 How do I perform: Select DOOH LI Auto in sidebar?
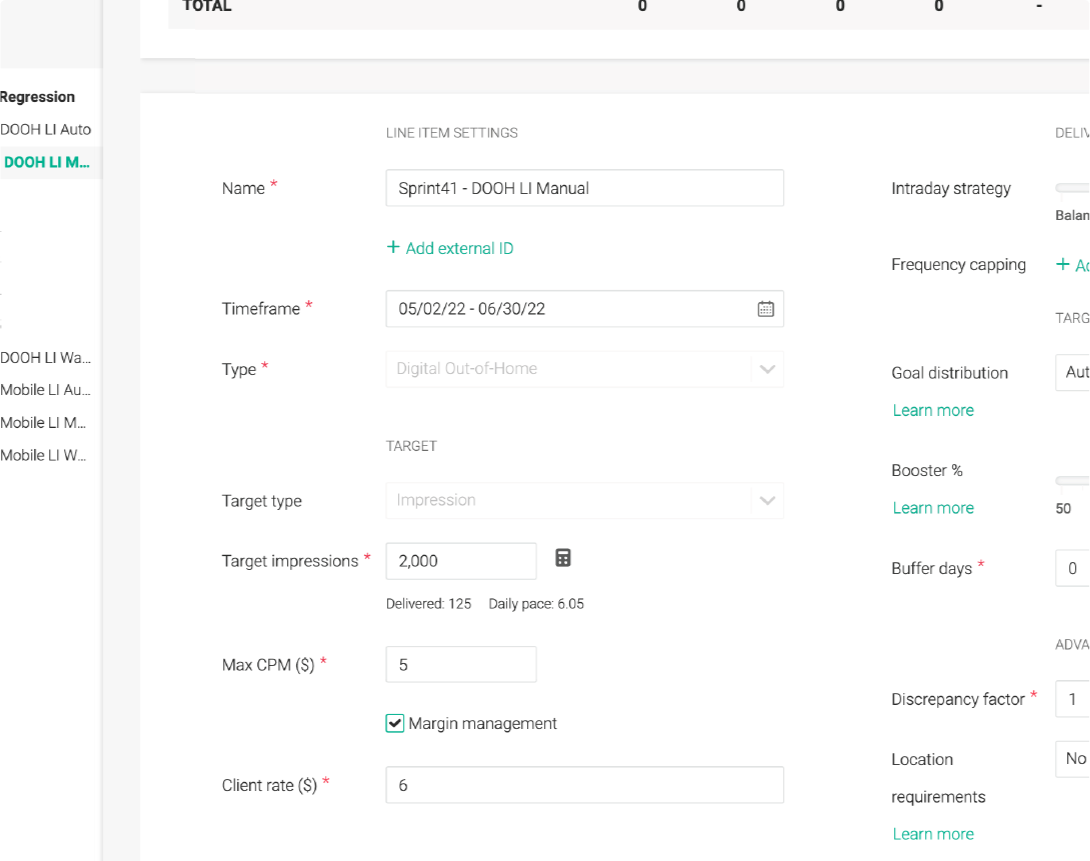tap(46, 129)
